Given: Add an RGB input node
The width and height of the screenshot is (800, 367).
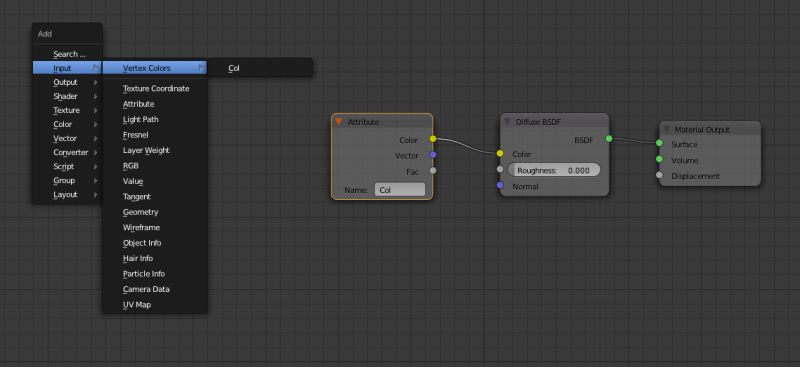Looking at the screenshot, I should pos(155,165).
